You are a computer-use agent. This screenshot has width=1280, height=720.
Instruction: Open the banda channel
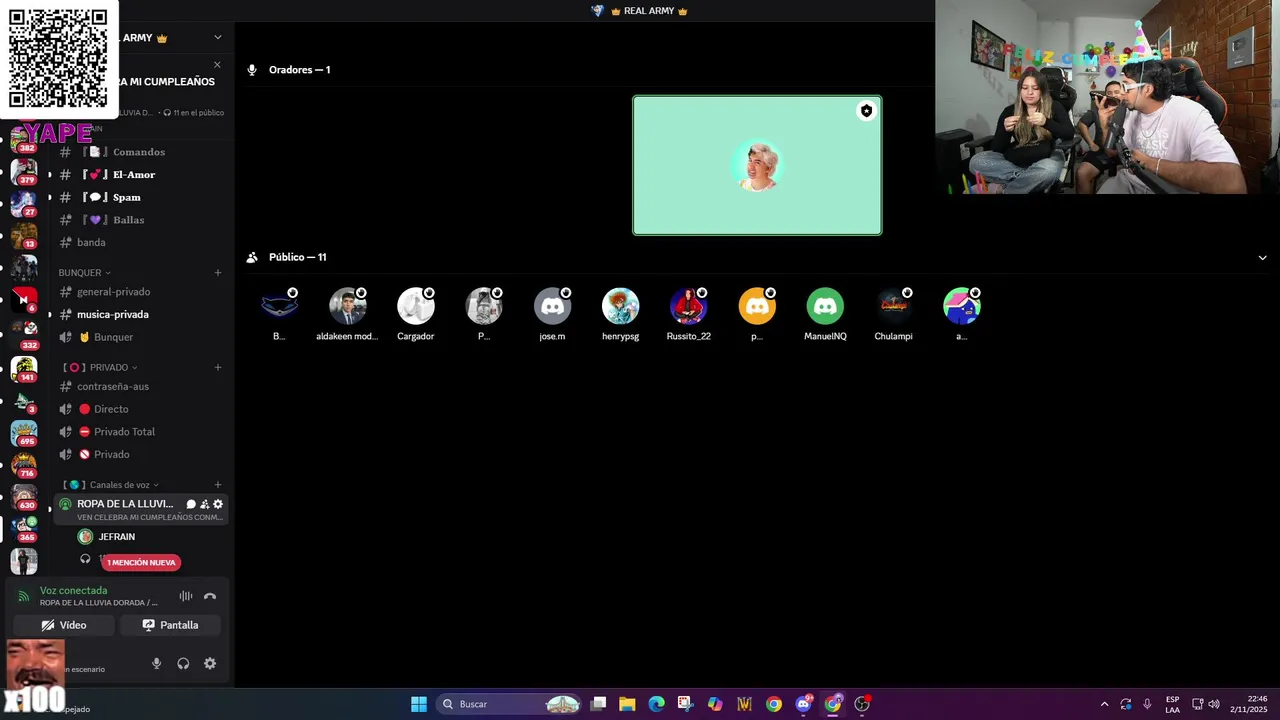tap(141, 242)
